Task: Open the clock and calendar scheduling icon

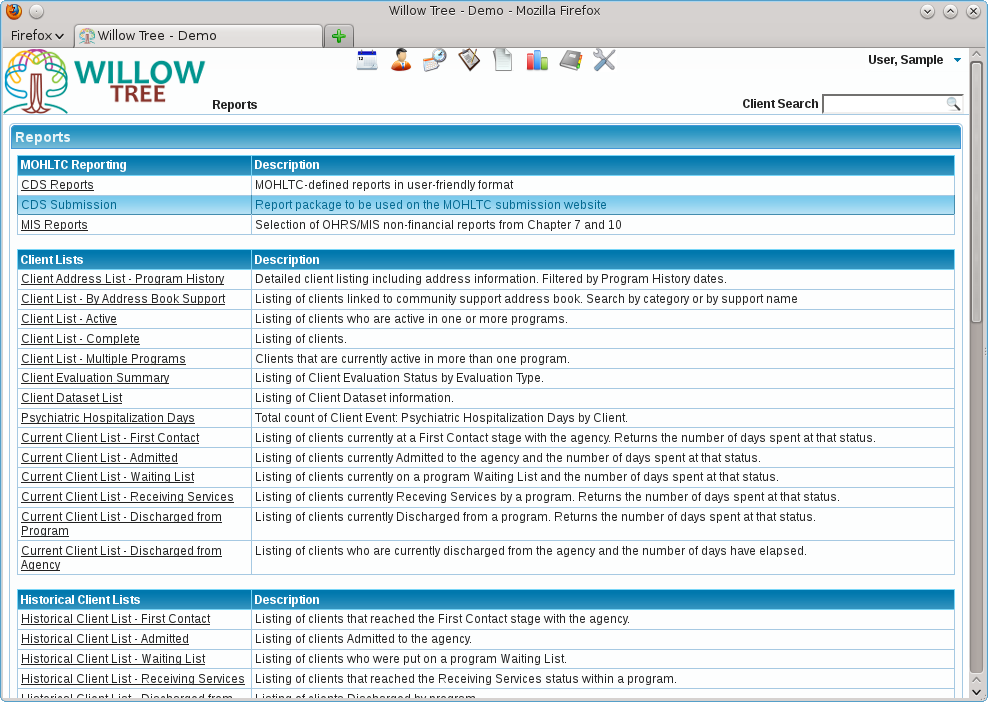Action: click(x=435, y=60)
